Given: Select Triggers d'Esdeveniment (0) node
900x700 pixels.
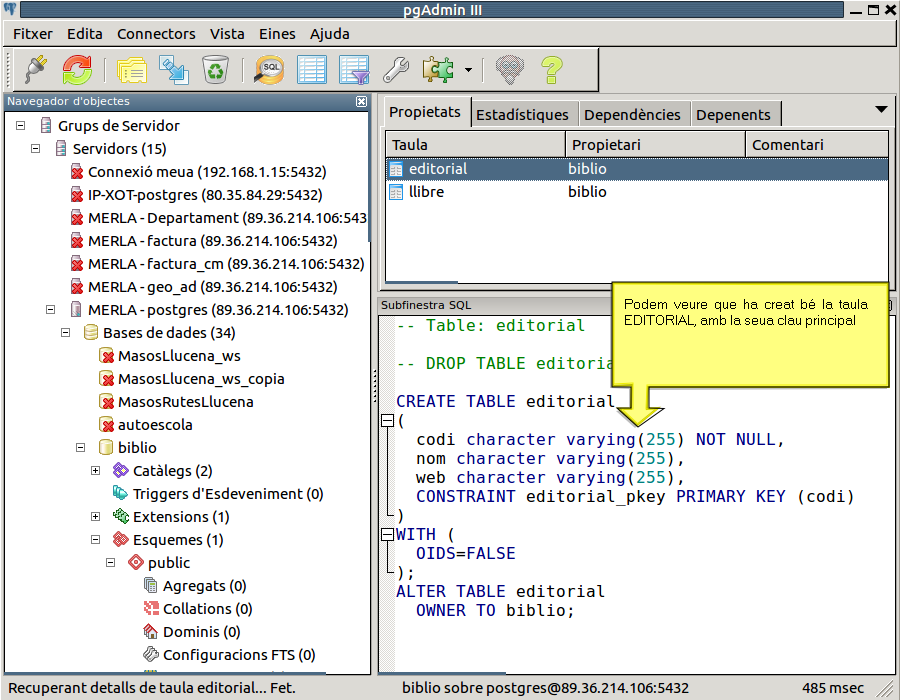Looking at the screenshot, I should [228, 493].
